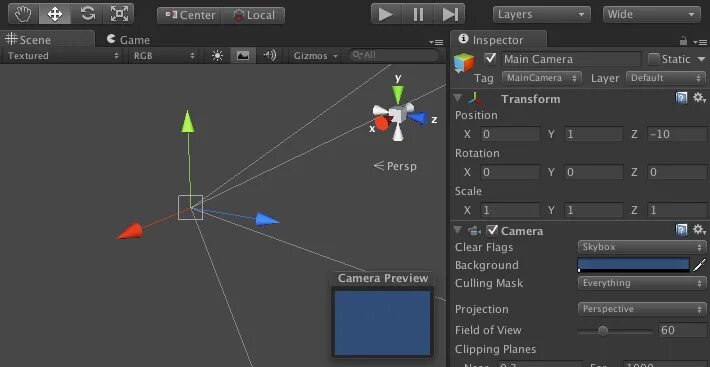Open Culling Mask Everything dropdown

pyautogui.click(x=642, y=283)
